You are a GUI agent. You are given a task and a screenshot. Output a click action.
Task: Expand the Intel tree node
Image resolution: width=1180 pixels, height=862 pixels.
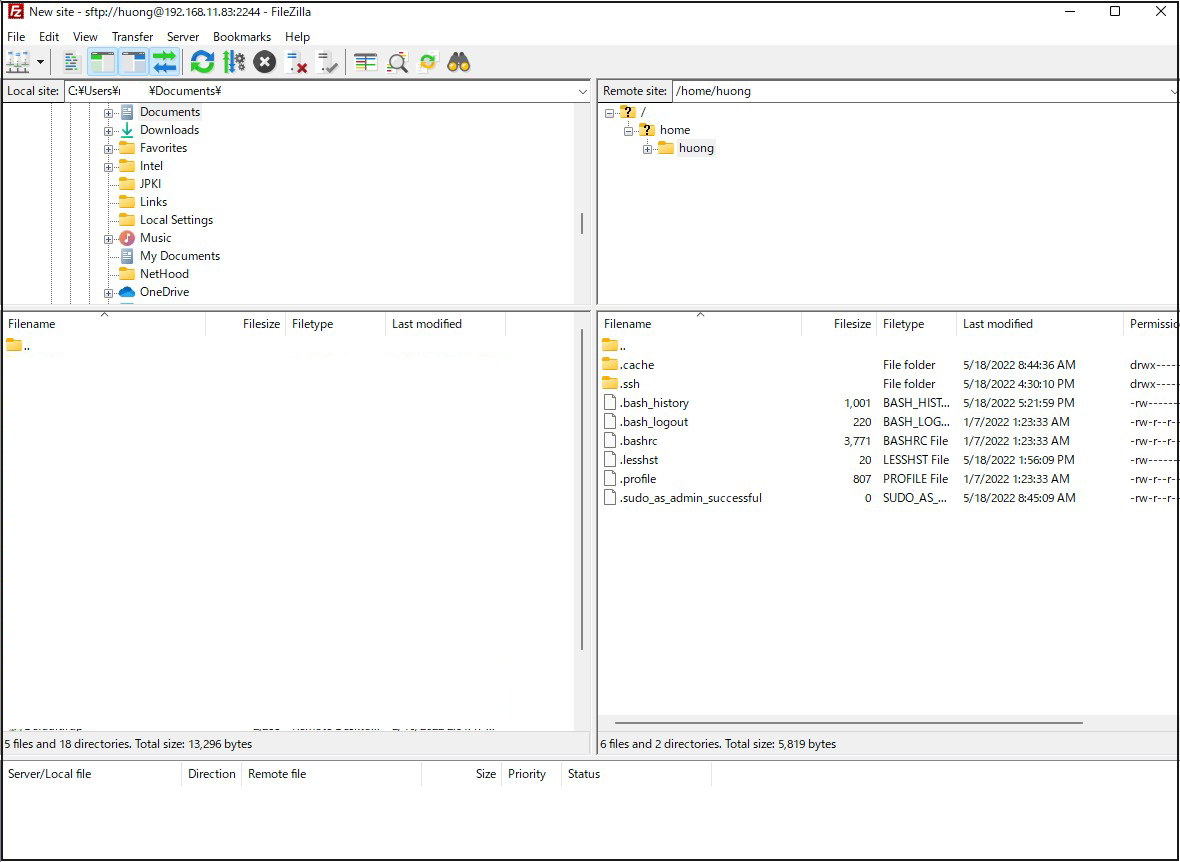pos(108,167)
